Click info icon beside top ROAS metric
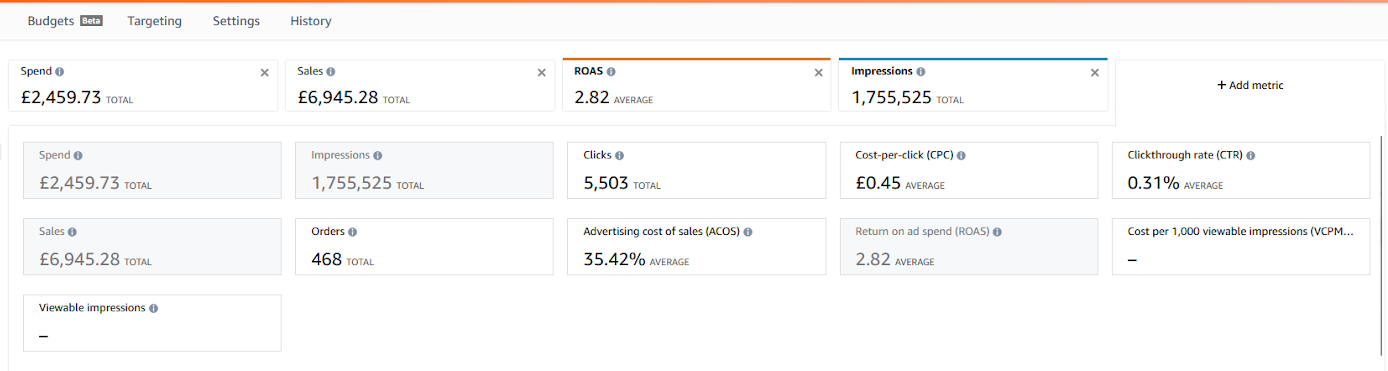1388x371 pixels. [x=611, y=72]
